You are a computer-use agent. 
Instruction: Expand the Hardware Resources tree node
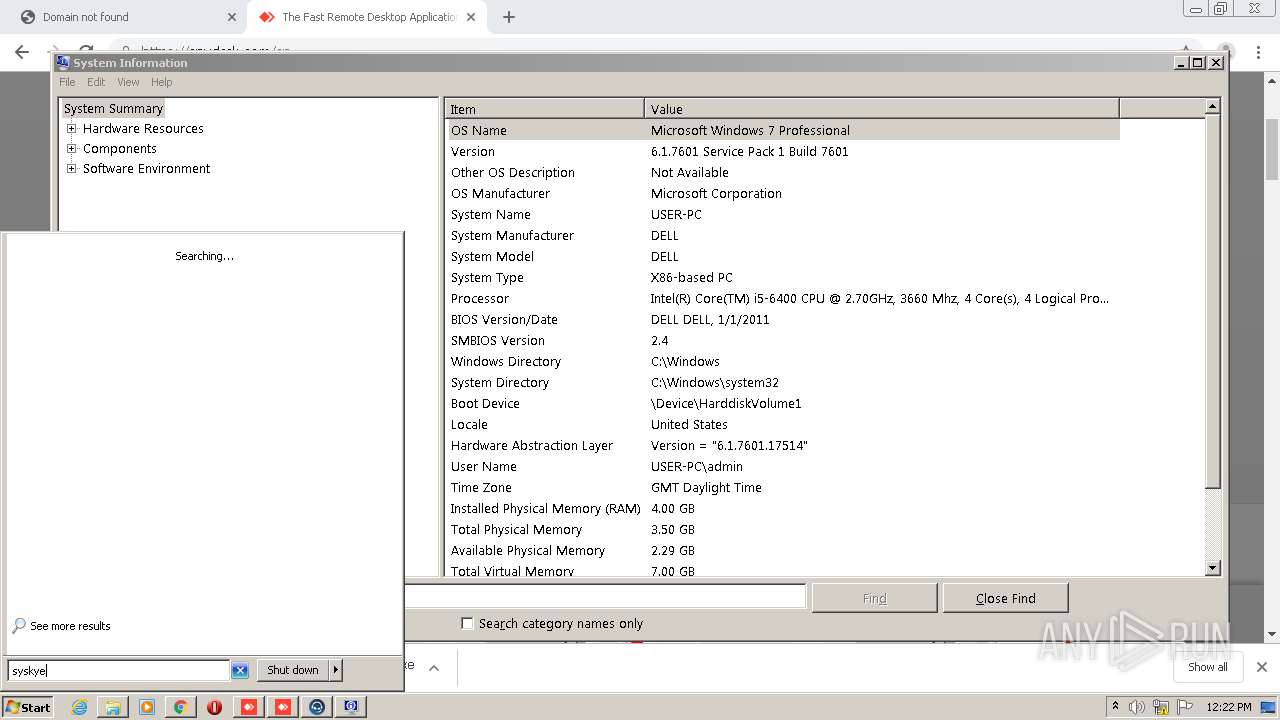[x=71, y=128]
